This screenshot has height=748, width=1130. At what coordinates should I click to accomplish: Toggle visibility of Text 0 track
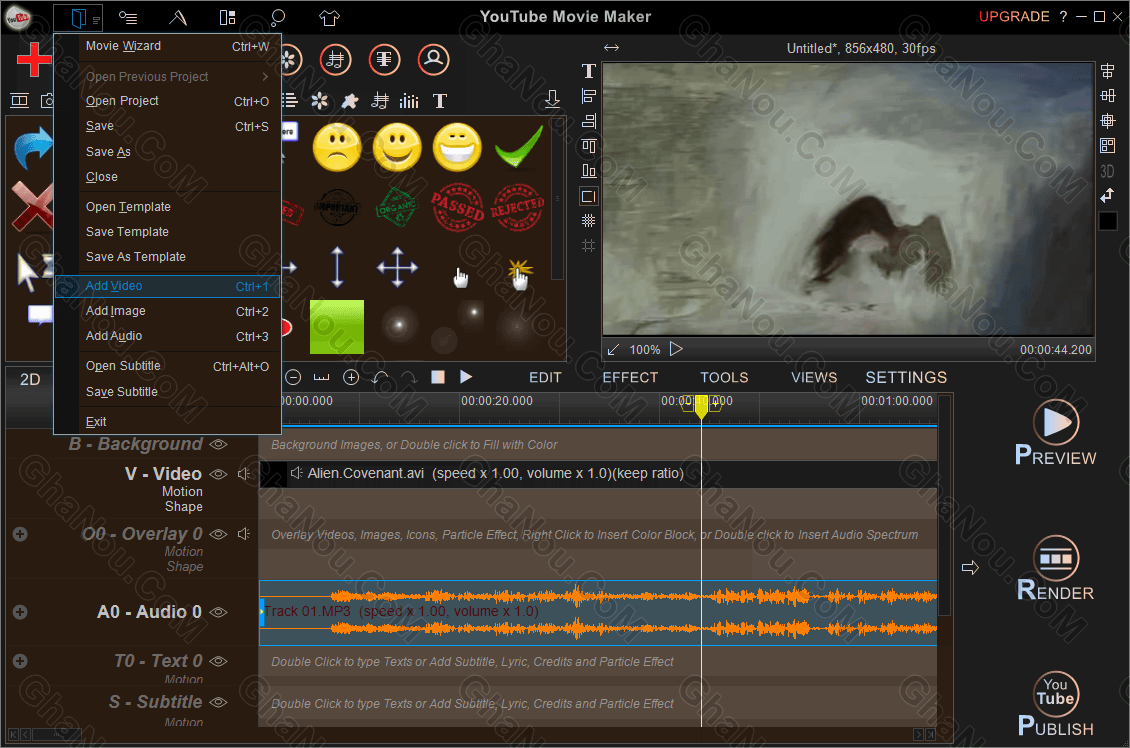(x=218, y=661)
